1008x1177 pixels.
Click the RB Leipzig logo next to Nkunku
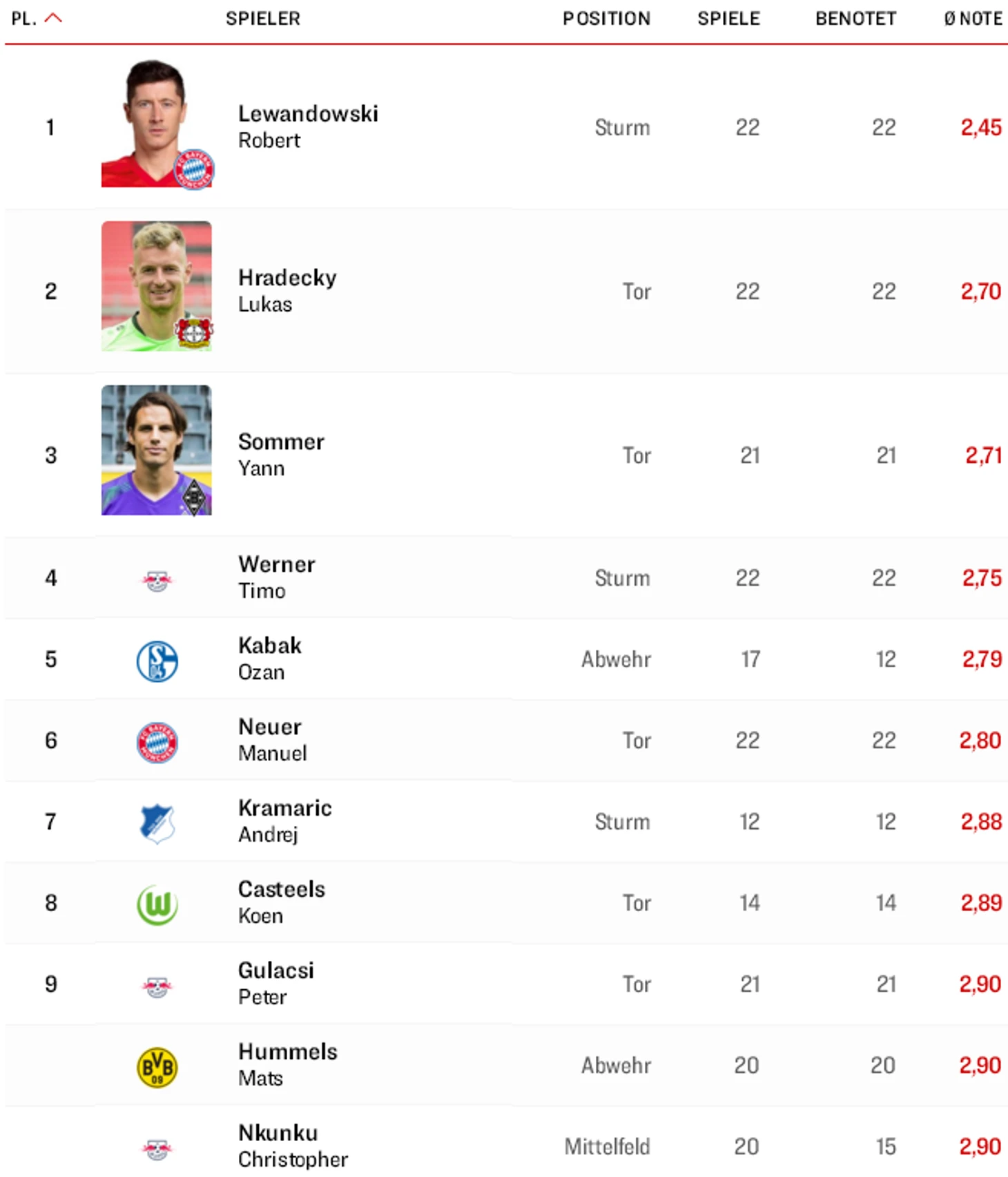(157, 1149)
